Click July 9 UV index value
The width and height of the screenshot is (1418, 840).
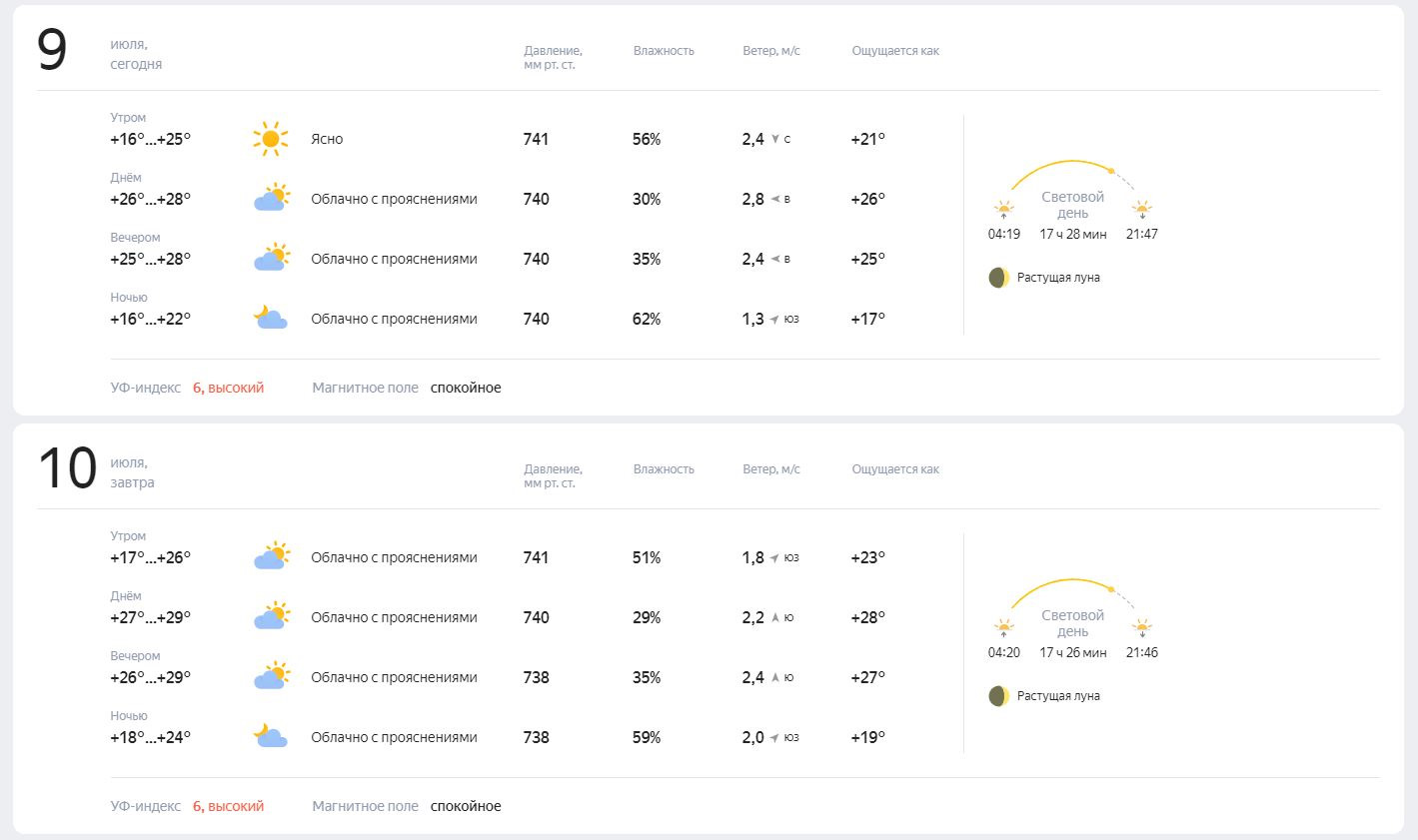pos(228,388)
